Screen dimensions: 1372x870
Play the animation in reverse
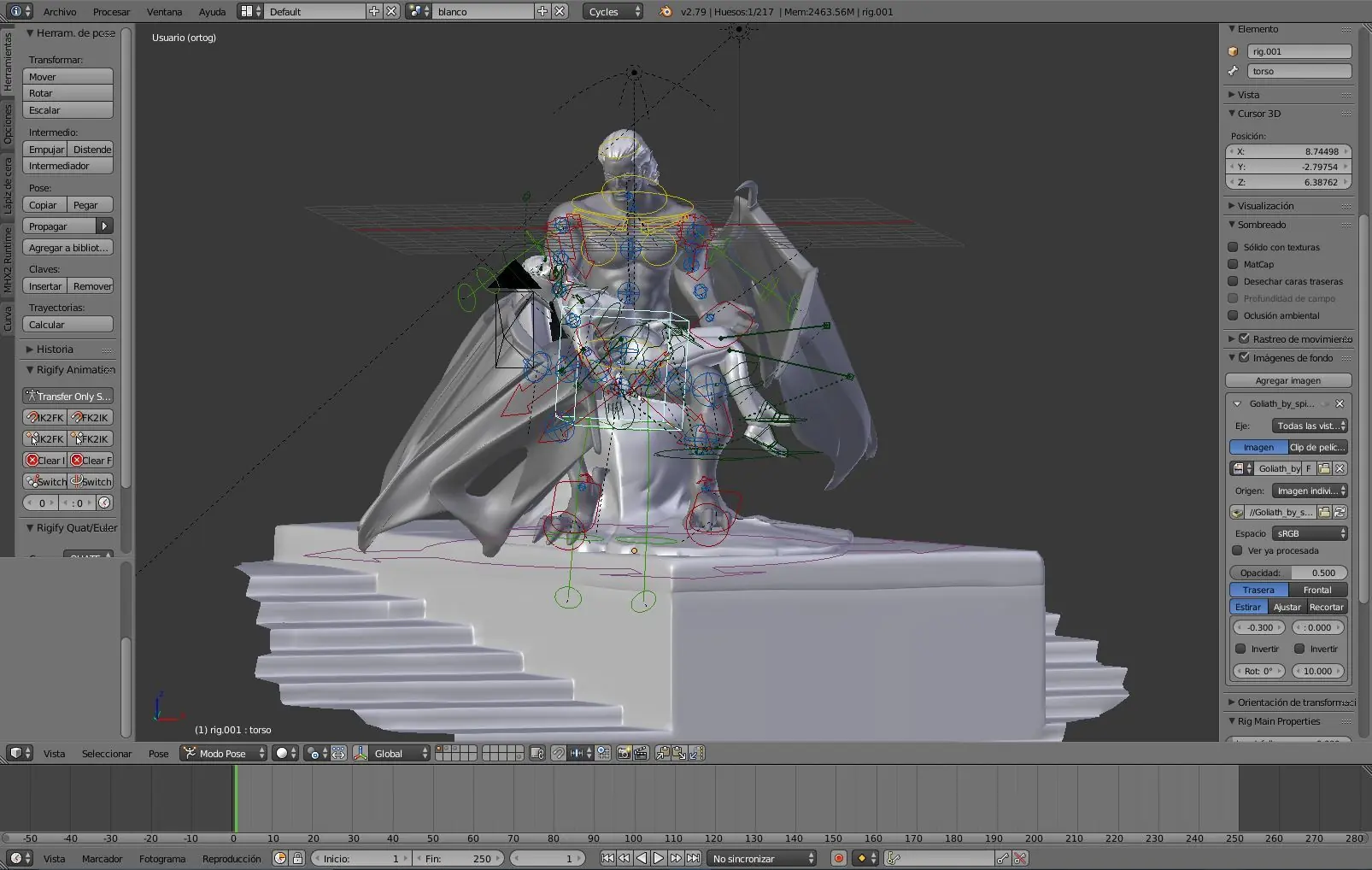click(642, 858)
